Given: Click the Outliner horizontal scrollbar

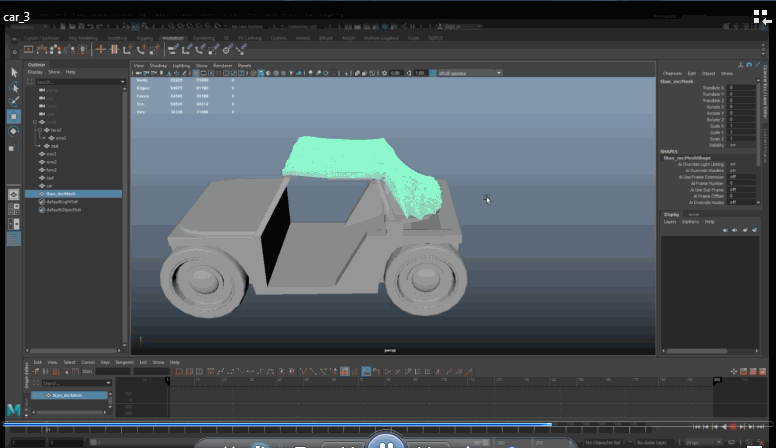Looking at the screenshot, I should tap(74, 350).
